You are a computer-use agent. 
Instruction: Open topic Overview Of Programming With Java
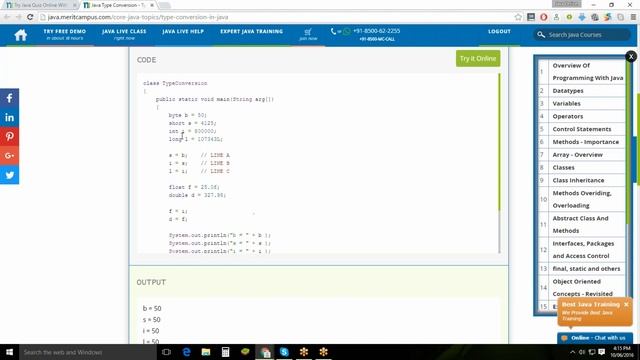point(588,71)
